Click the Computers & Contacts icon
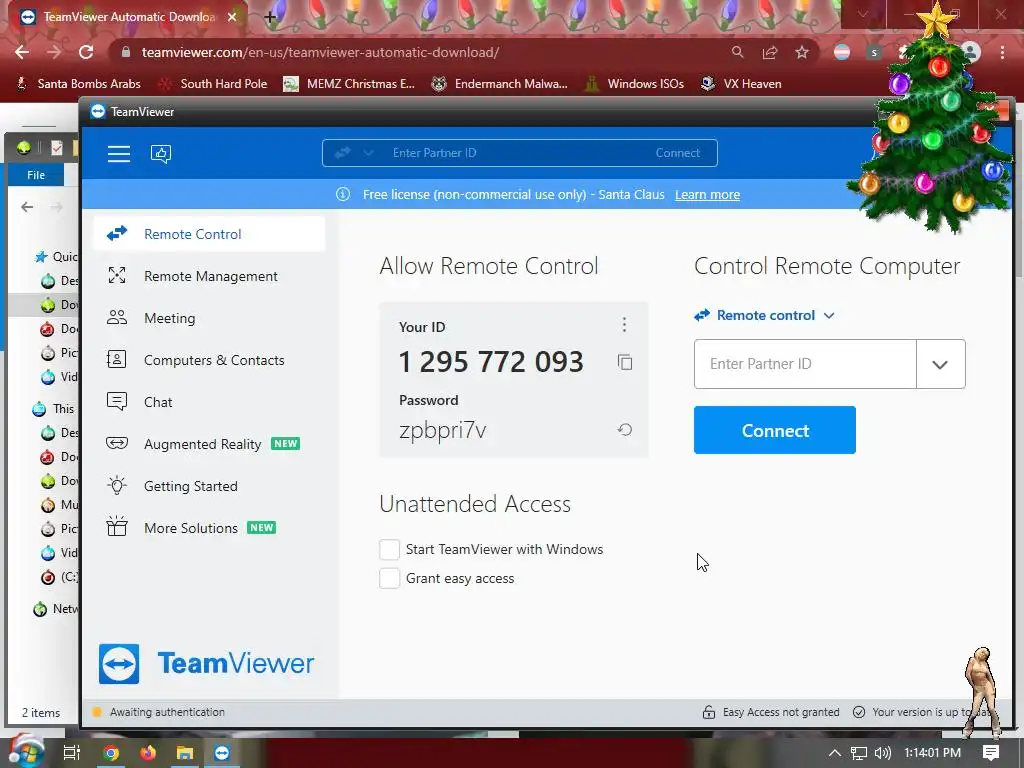The width and height of the screenshot is (1024, 768). coord(117,359)
